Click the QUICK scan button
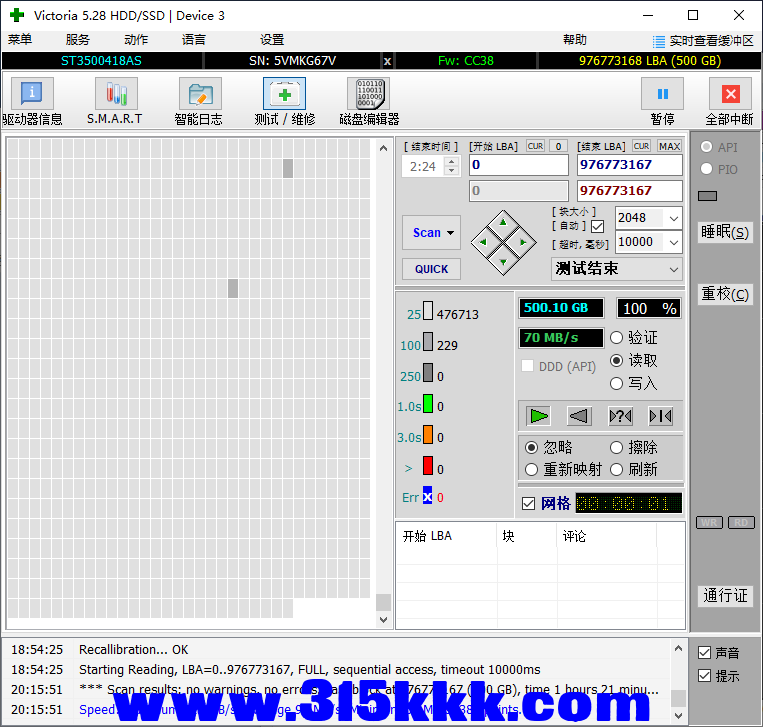Screen dimensions: 763x727 (x=431, y=269)
